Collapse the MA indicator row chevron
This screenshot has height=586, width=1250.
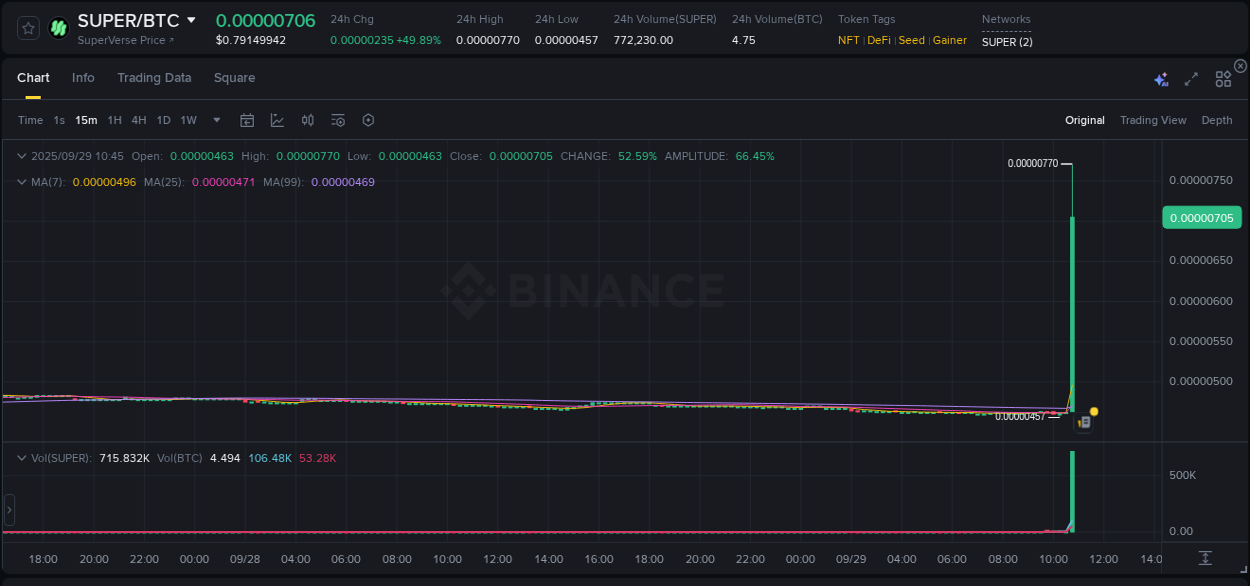coord(21,182)
